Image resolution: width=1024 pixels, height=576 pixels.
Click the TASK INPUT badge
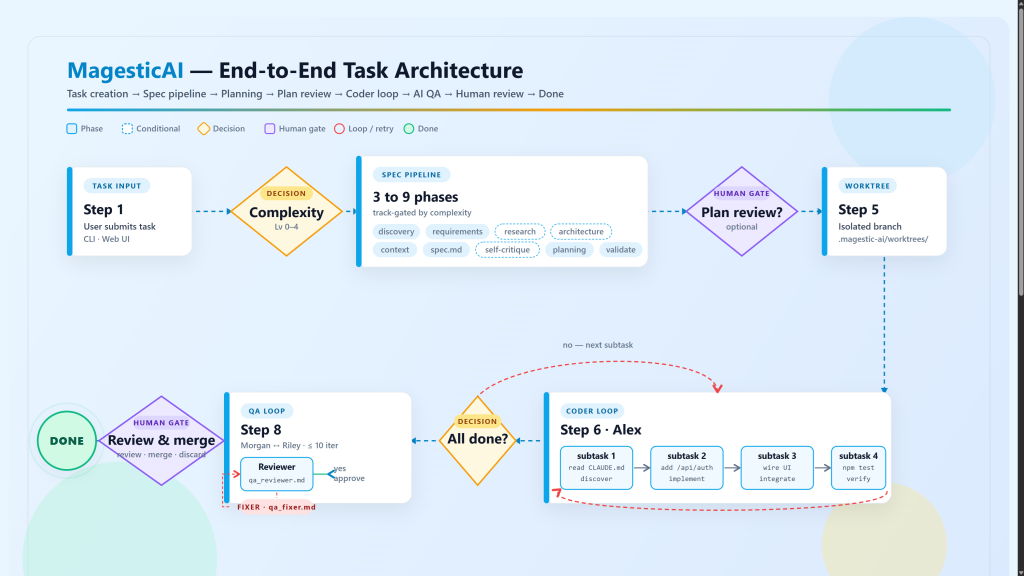coord(116,185)
